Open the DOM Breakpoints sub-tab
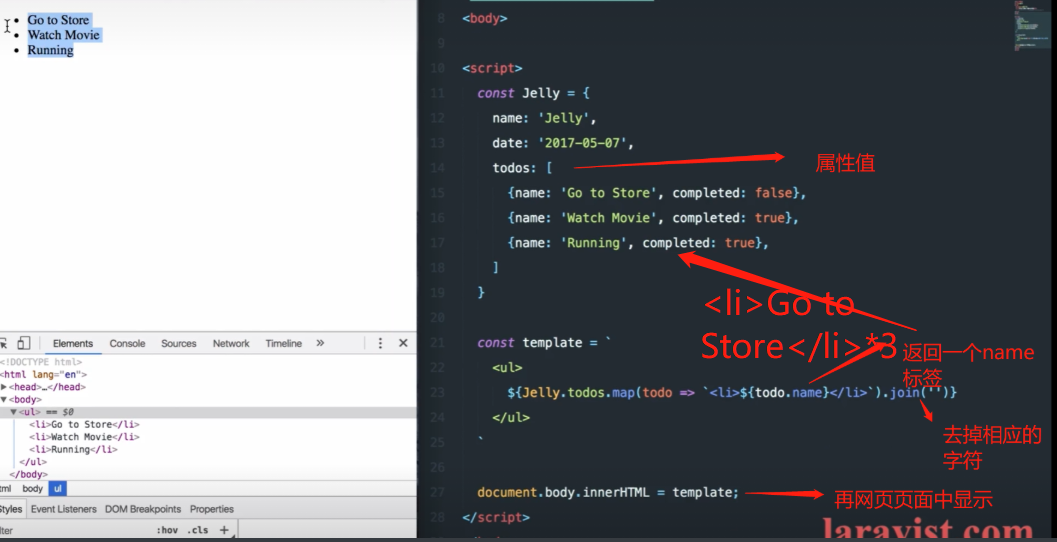The width and height of the screenshot is (1057, 542). click(x=143, y=509)
